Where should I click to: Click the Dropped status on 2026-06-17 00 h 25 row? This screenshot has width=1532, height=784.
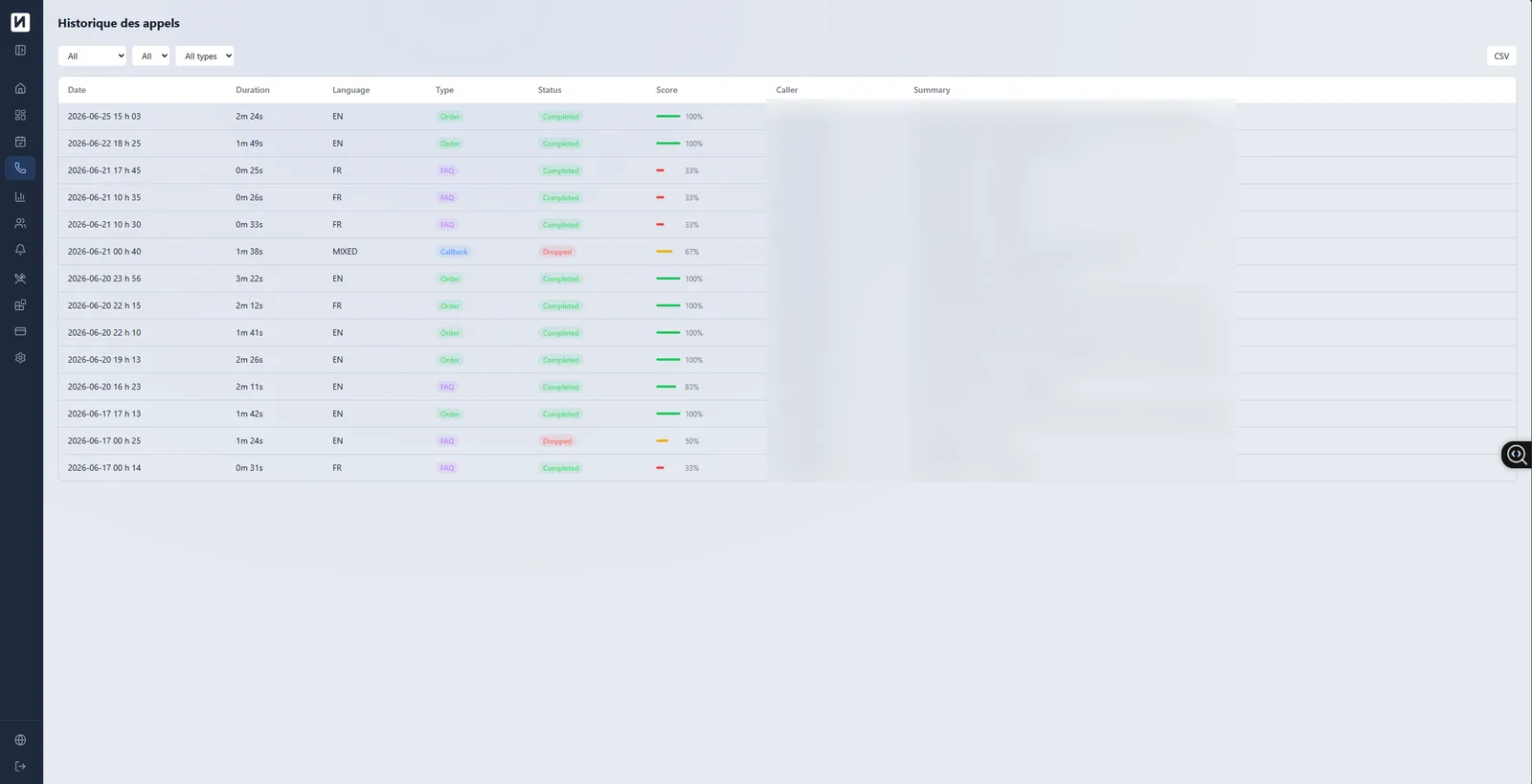click(x=557, y=441)
